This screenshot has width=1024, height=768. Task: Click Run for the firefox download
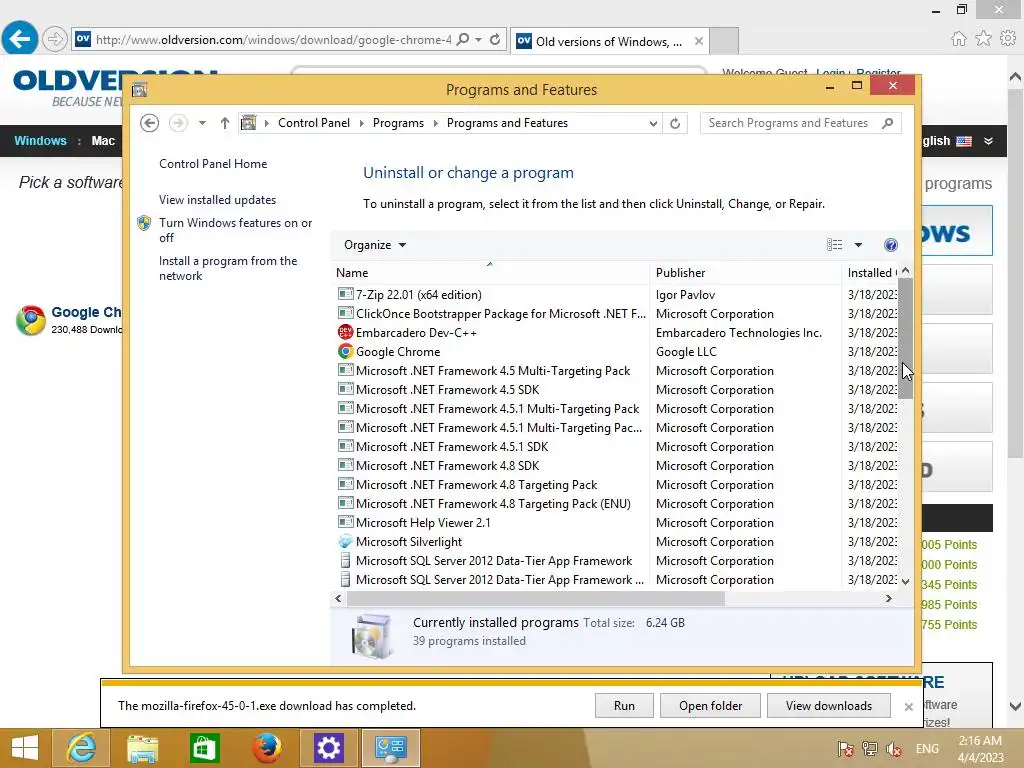click(x=624, y=706)
